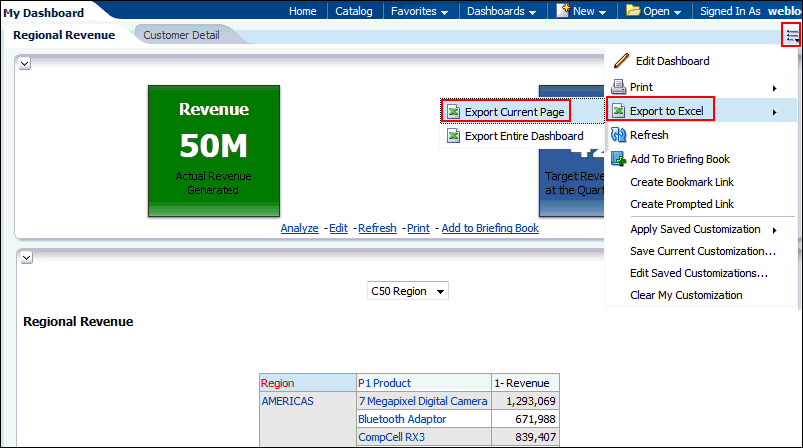Select Export Entire Dashboard
803x448 pixels.
pos(524,136)
